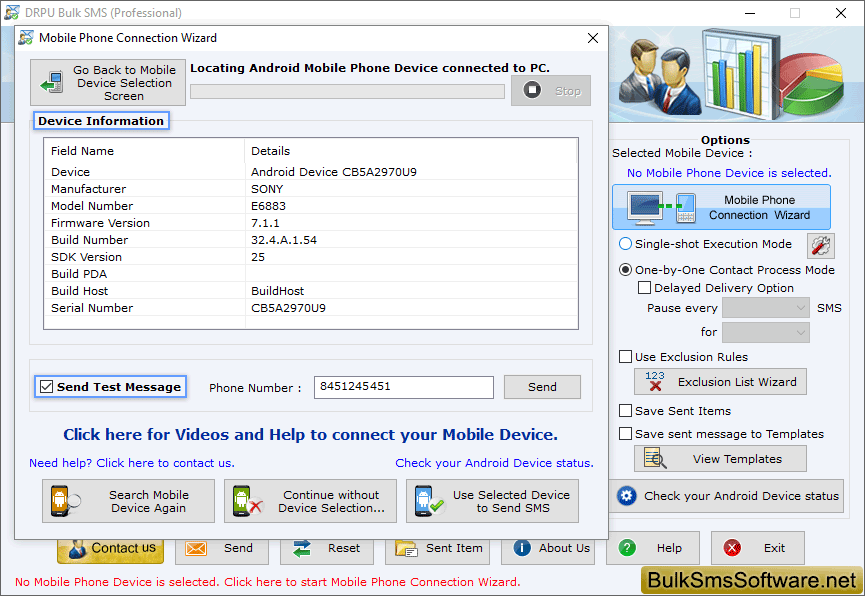The width and height of the screenshot is (865, 596).
Task: Select Build Number 32.4.A.1.54 row
Action: pos(311,240)
